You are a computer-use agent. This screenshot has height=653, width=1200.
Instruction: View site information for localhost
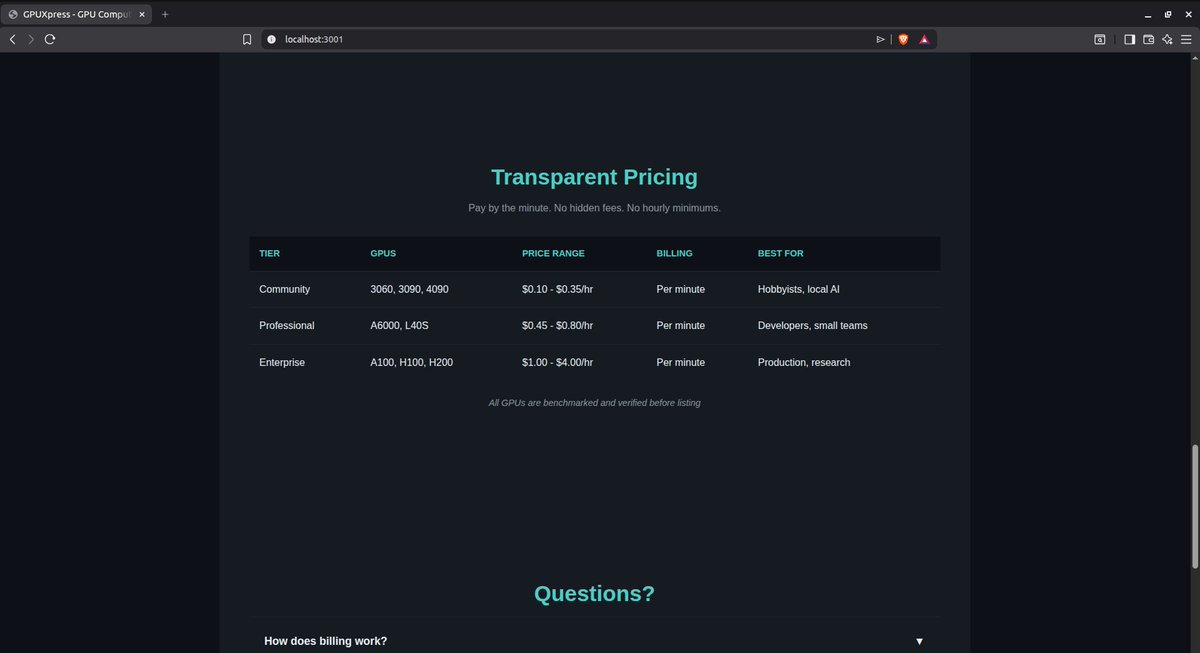pyautogui.click(x=271, y=39)
